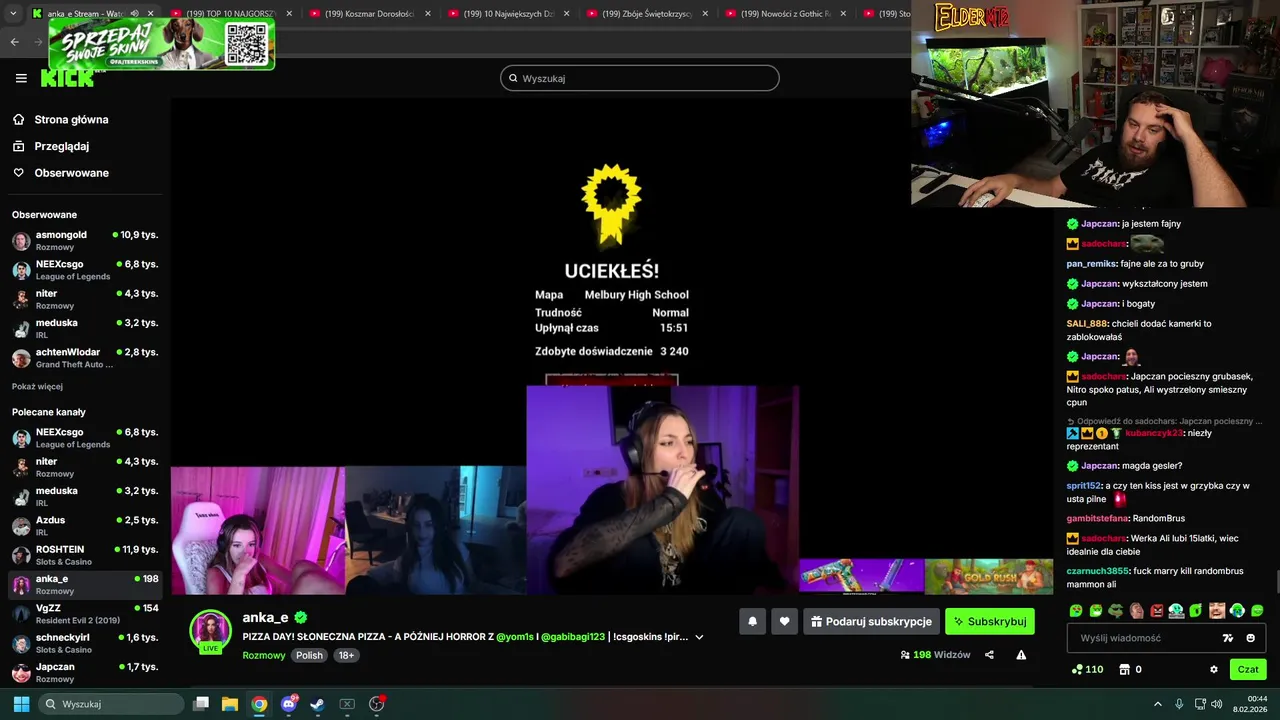This screenshot has width=1280, height=720.
Task: Click the Polish language tag
Action: (x=309, y=655)
